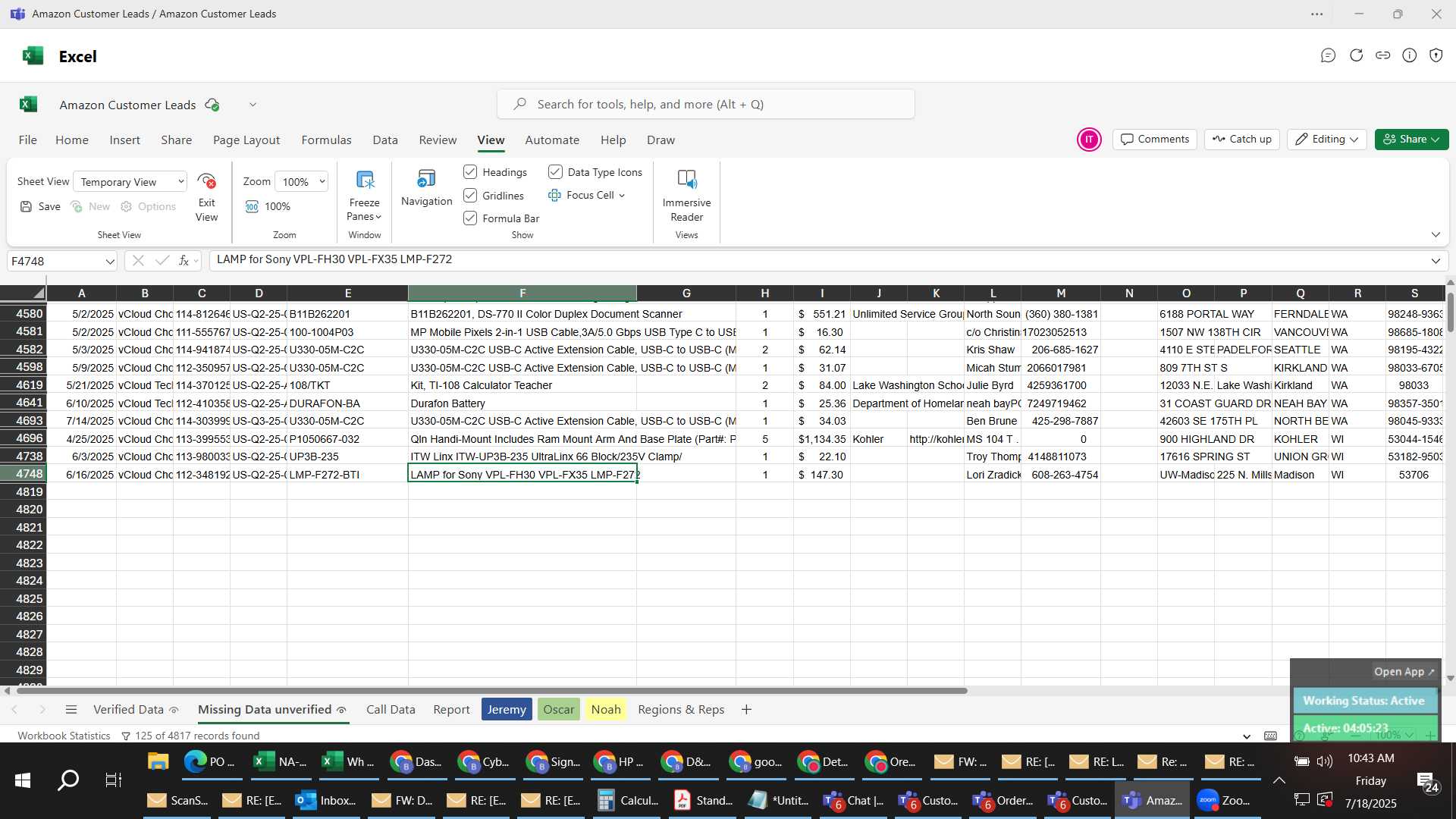The width and height of the screenshot is (1456, 819).
Task: Reset zoom with the 100% icon
Action: point(253,206)
